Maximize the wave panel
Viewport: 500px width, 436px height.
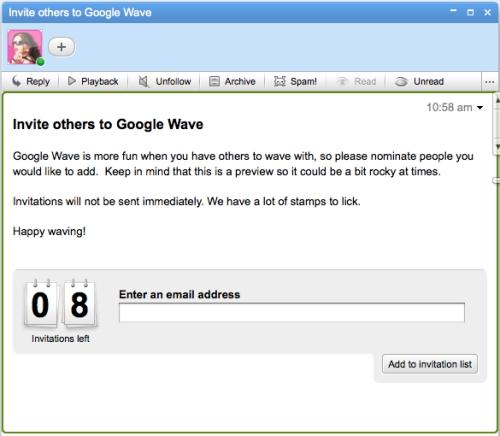(x=470, y=12)
